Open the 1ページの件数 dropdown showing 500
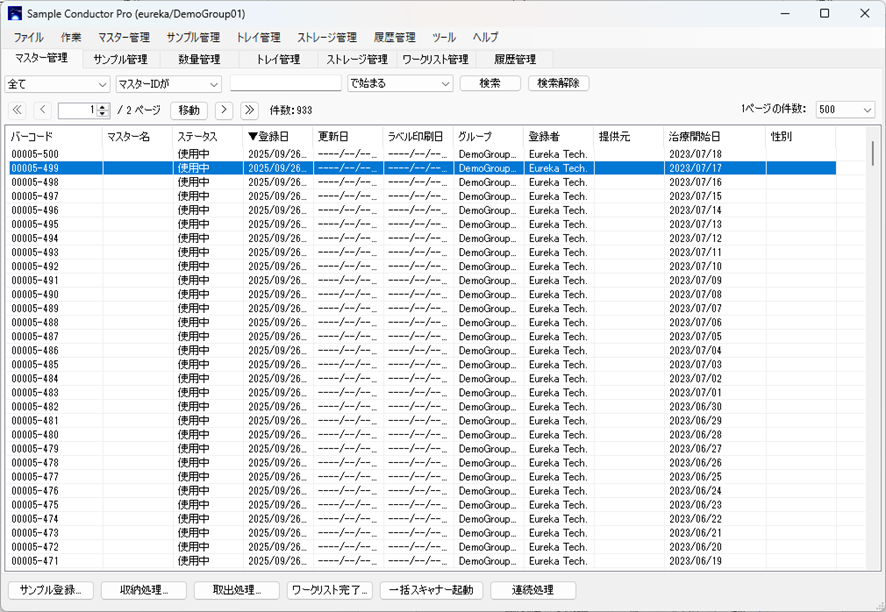 [x=845, y=110]
